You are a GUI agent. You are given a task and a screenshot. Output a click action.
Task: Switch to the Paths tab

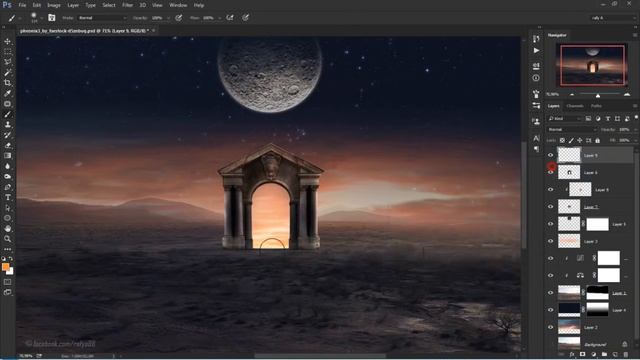596,106
